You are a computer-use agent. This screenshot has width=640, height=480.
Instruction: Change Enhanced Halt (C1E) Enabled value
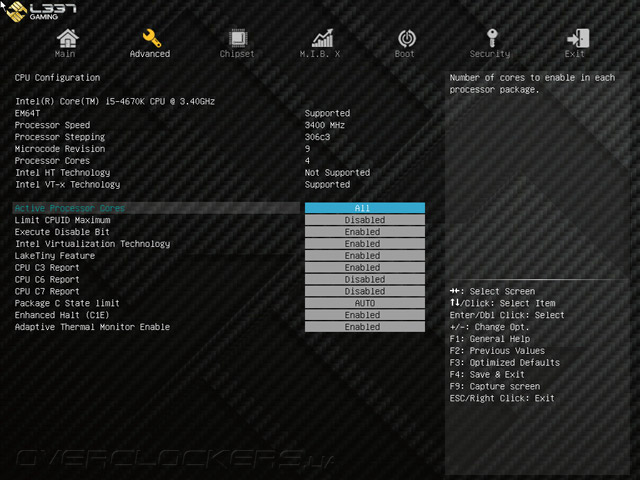point(365,315)
